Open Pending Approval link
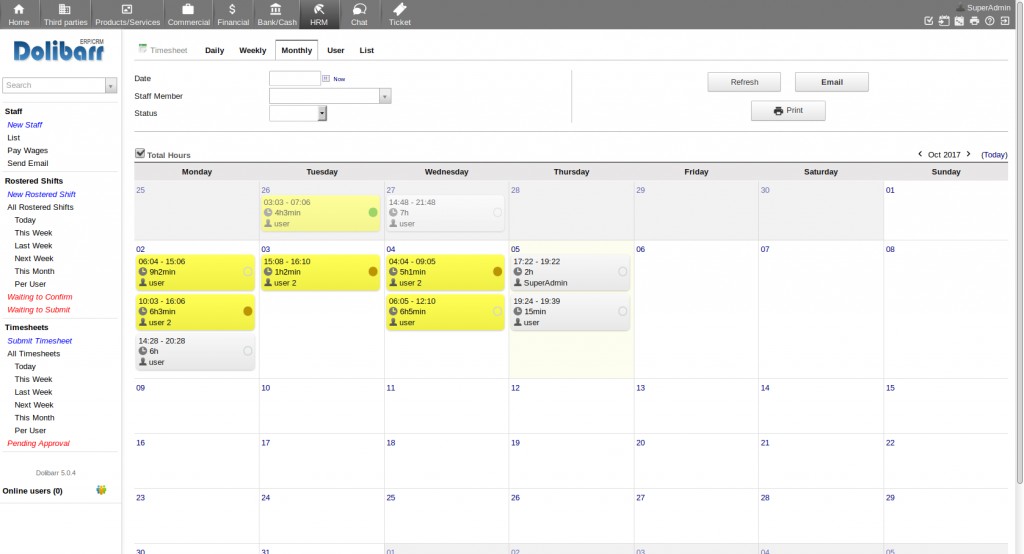Image resolution: width=1024 pixels, height=554 pixels. tap(39, 443)
